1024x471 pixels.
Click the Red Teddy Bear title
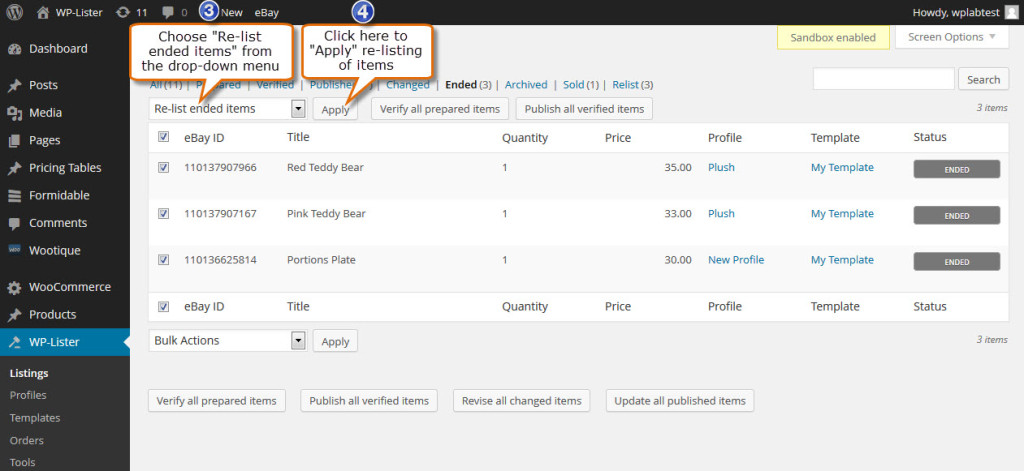click(325, 167)
